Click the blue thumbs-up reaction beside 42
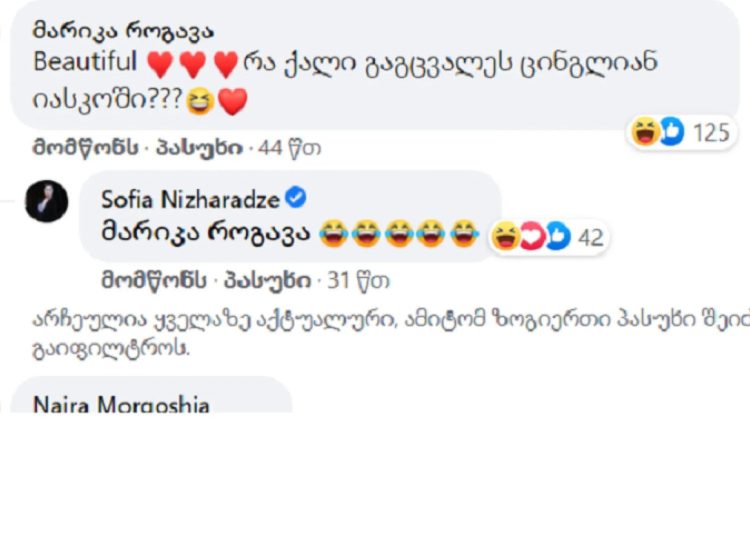Viewport: 750px width, 536px height. (556, 236)
